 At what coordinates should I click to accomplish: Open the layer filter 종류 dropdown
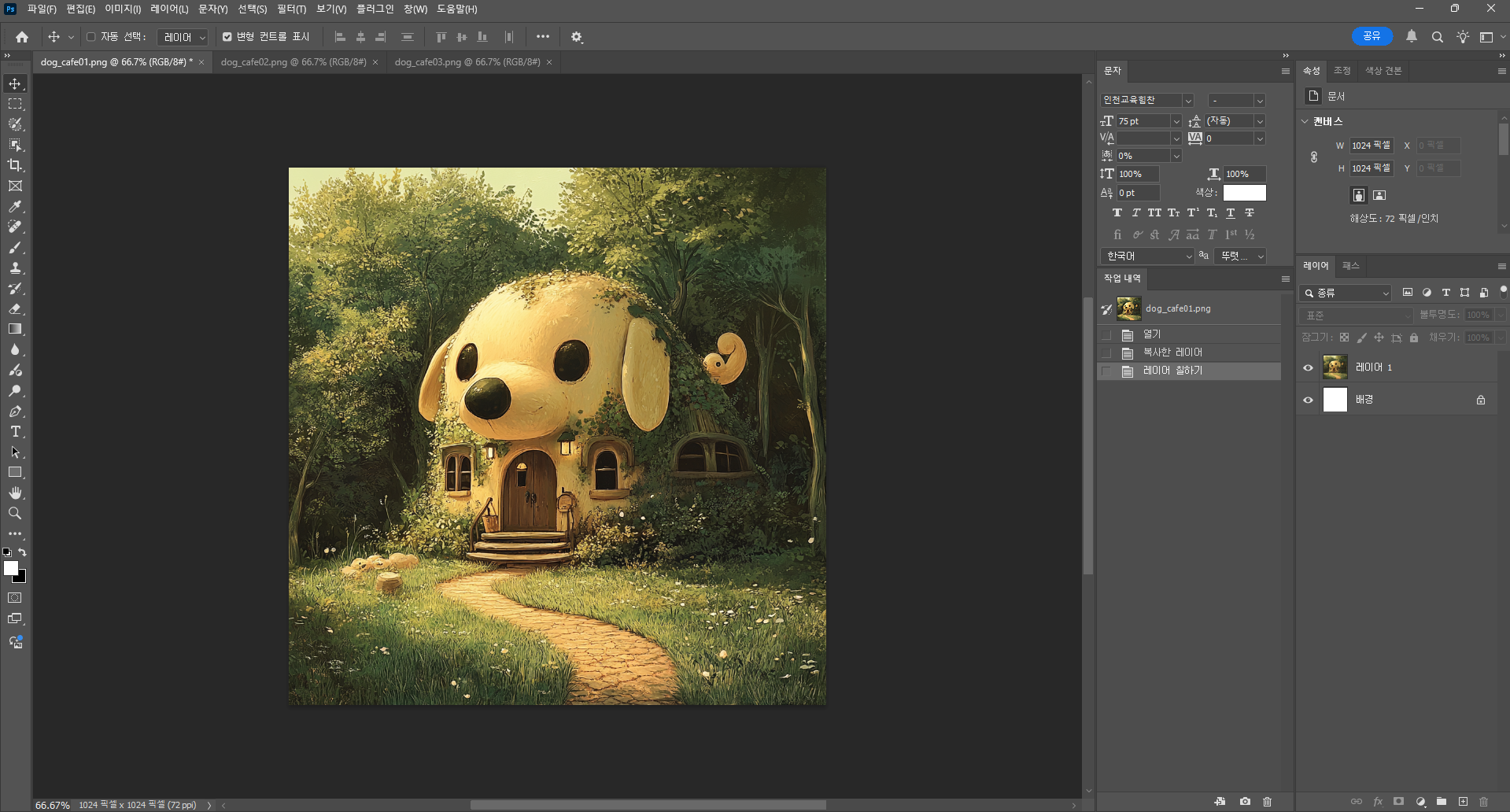point(1346,293)
